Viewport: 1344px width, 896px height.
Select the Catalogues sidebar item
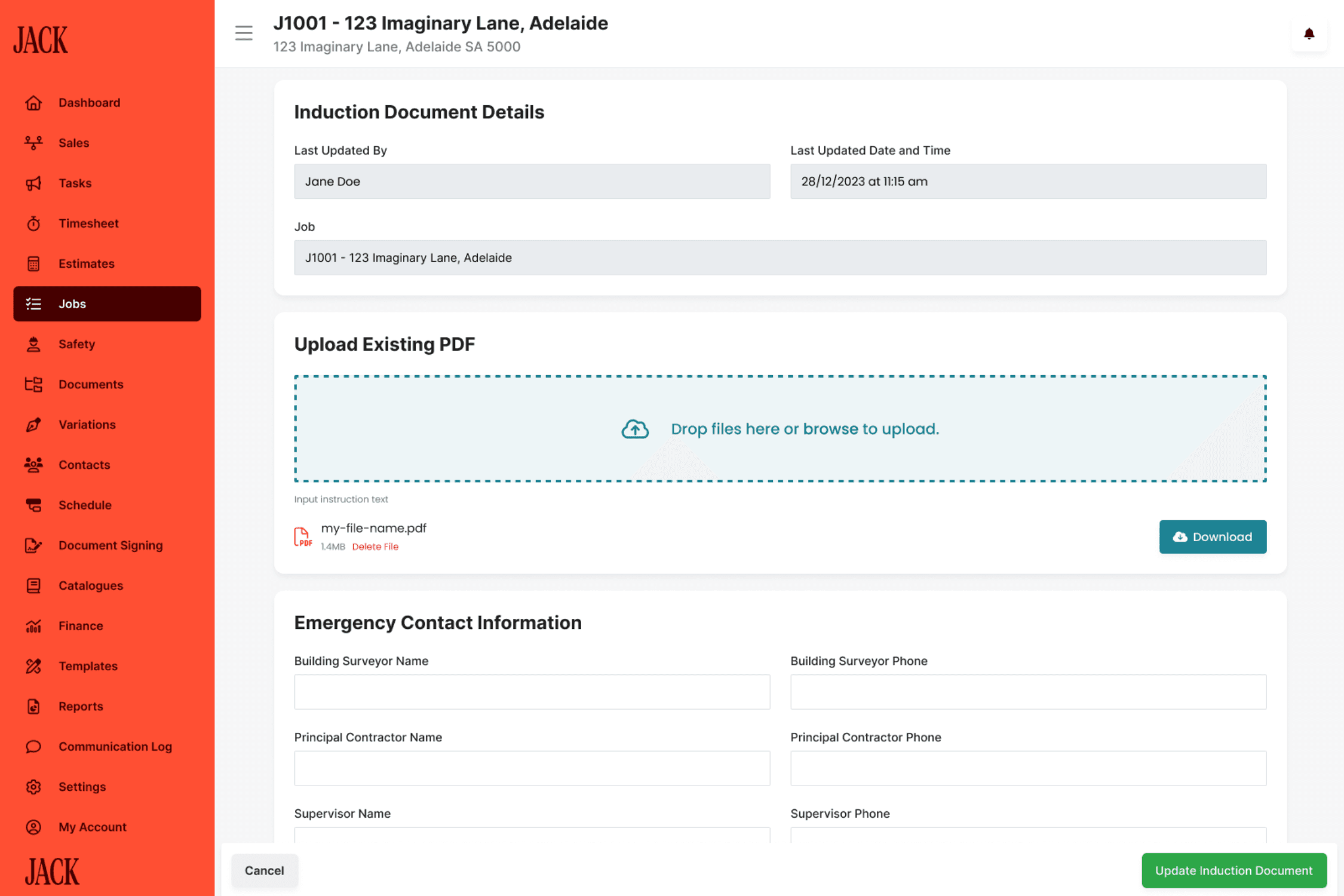91,585
